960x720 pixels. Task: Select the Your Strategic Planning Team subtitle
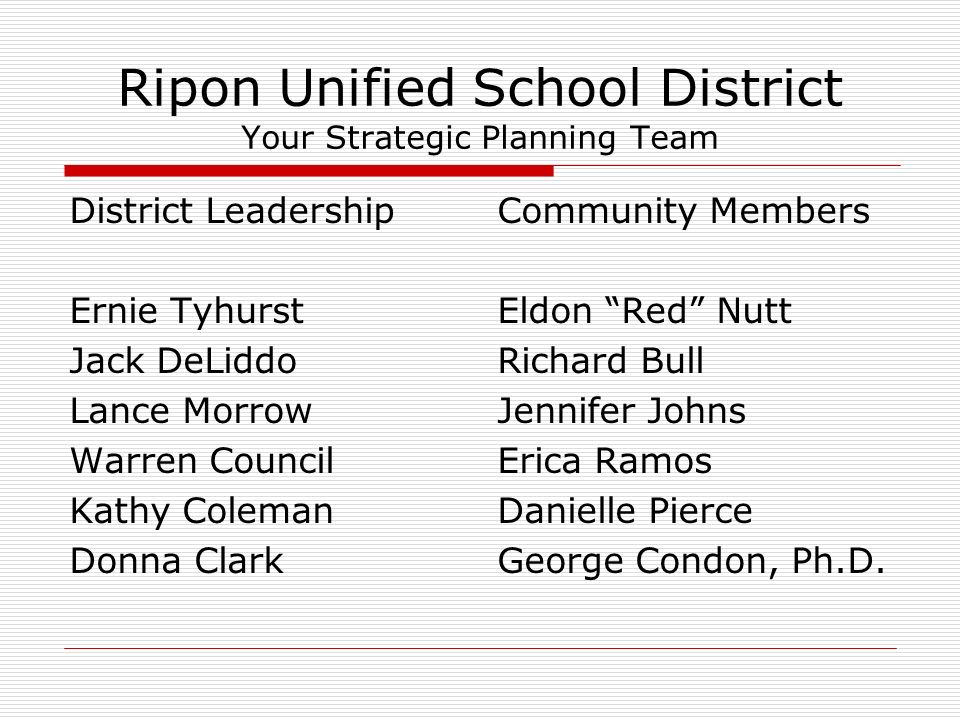pyautogui.click(x=479, y=138)
